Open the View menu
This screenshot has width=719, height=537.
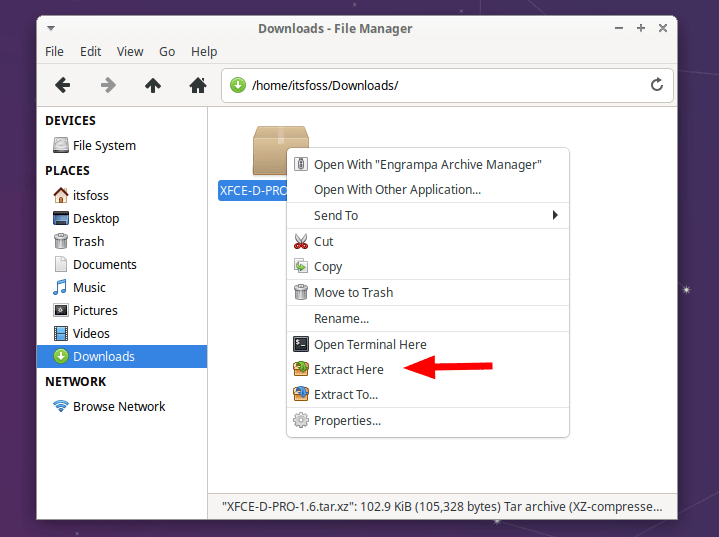[x=130, y=51]
